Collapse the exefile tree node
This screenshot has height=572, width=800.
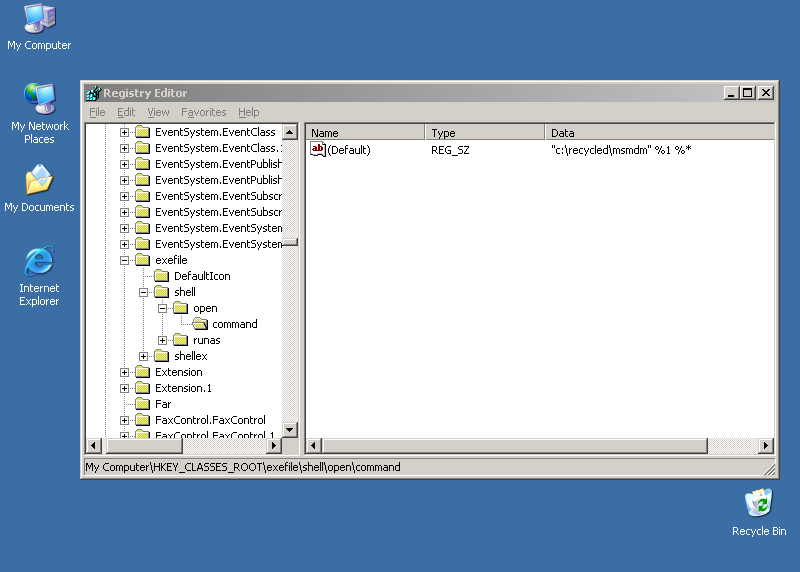pos(125,260)
